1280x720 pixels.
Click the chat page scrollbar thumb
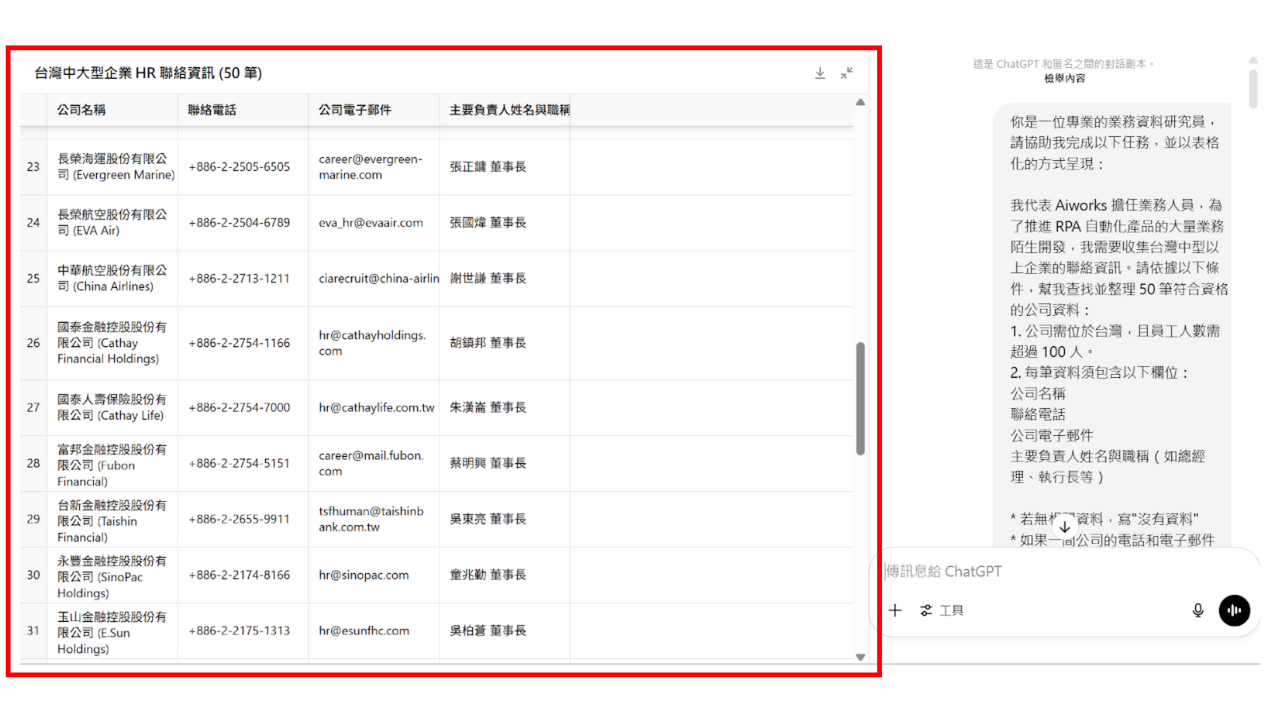tap(1253, 87)
